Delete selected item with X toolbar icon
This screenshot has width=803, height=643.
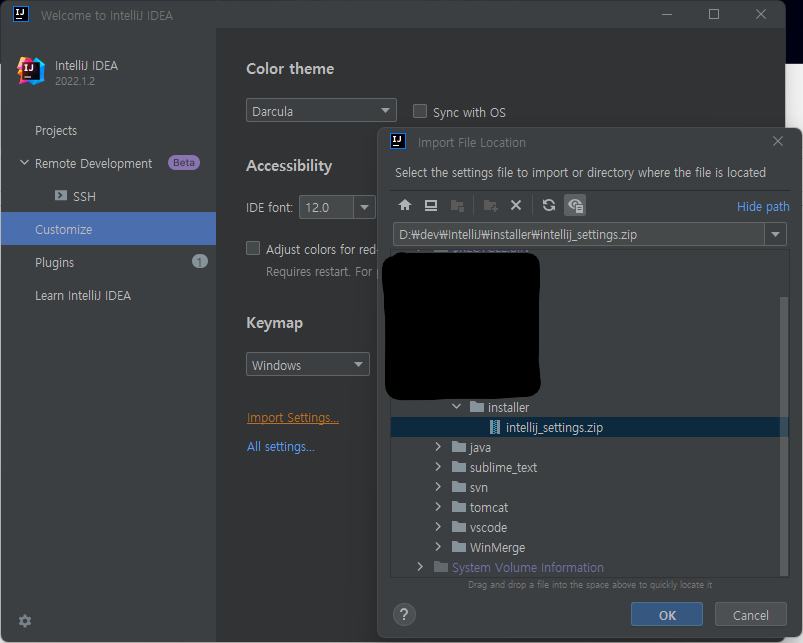(516, 205)
